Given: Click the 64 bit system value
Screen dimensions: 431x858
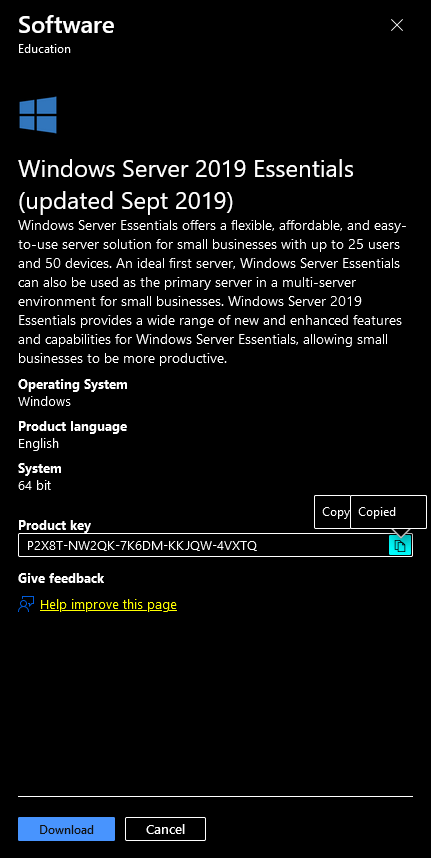Looking at the screenshot, I should (34, 485).
